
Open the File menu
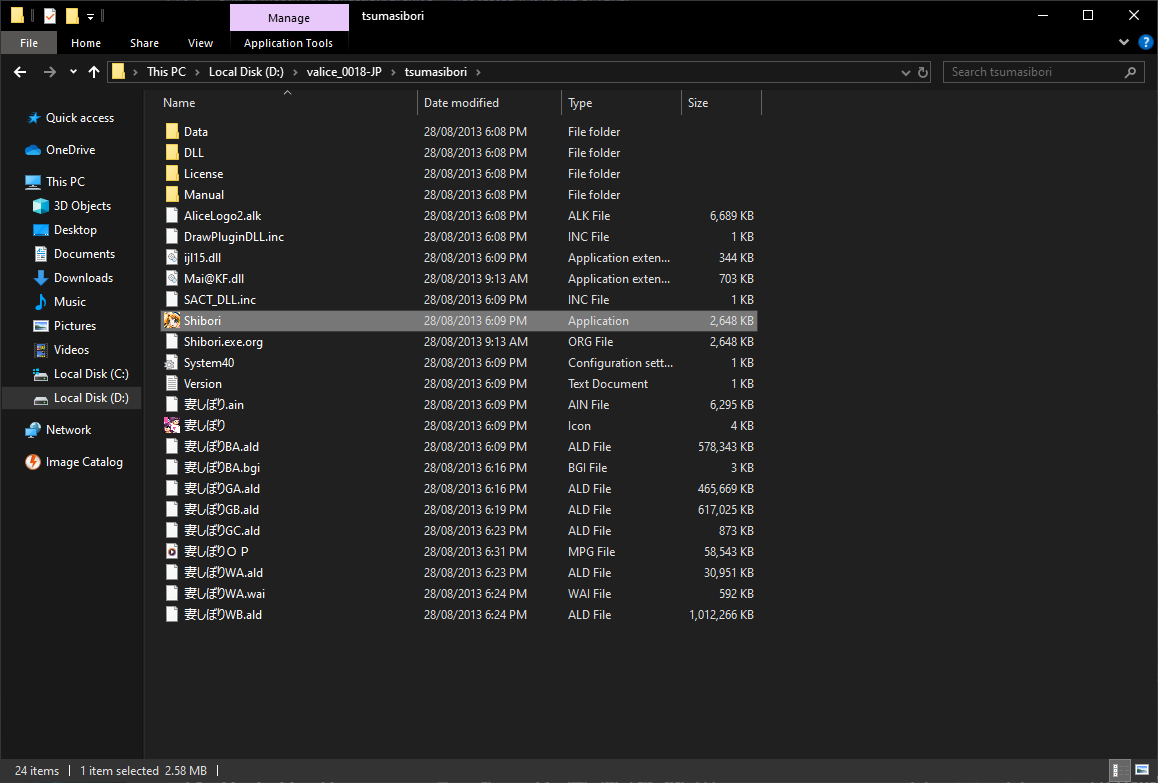pyautogui.click(x=29, y=43)
